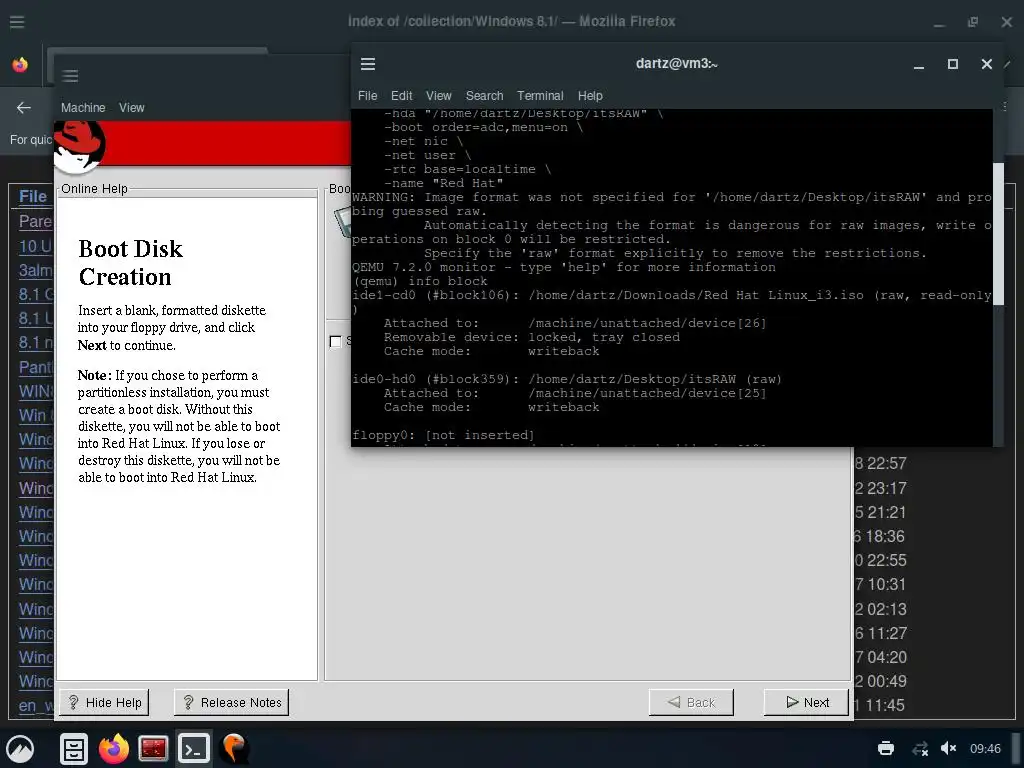Viewport: 1024px width, 768px height.
Task: Open the desktop application launcher in the taskbar
Action: point(20,748)
